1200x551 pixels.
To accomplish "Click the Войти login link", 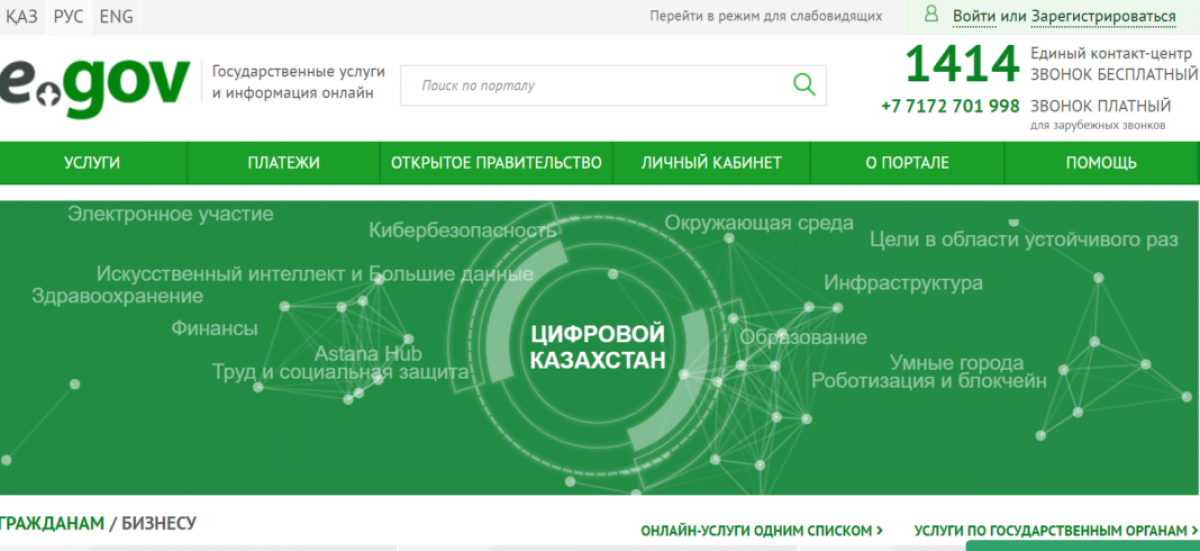I will click(x=973, y=16).
